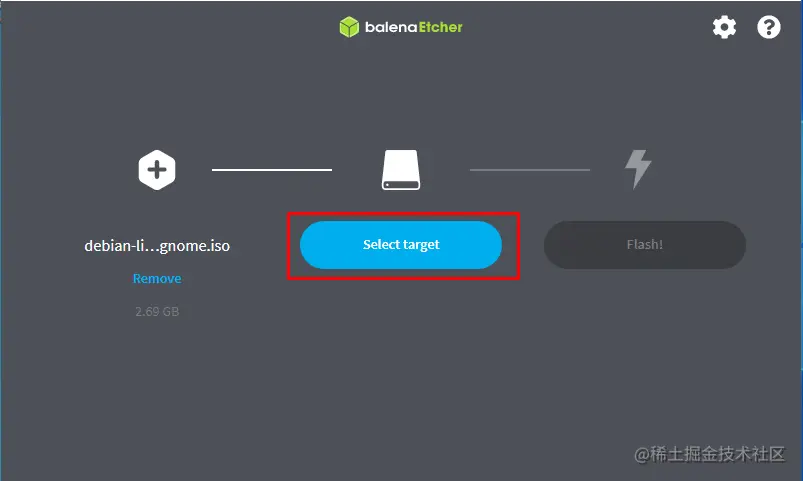
Task: Click the drive icon above Select target
Action: (401, 170)
